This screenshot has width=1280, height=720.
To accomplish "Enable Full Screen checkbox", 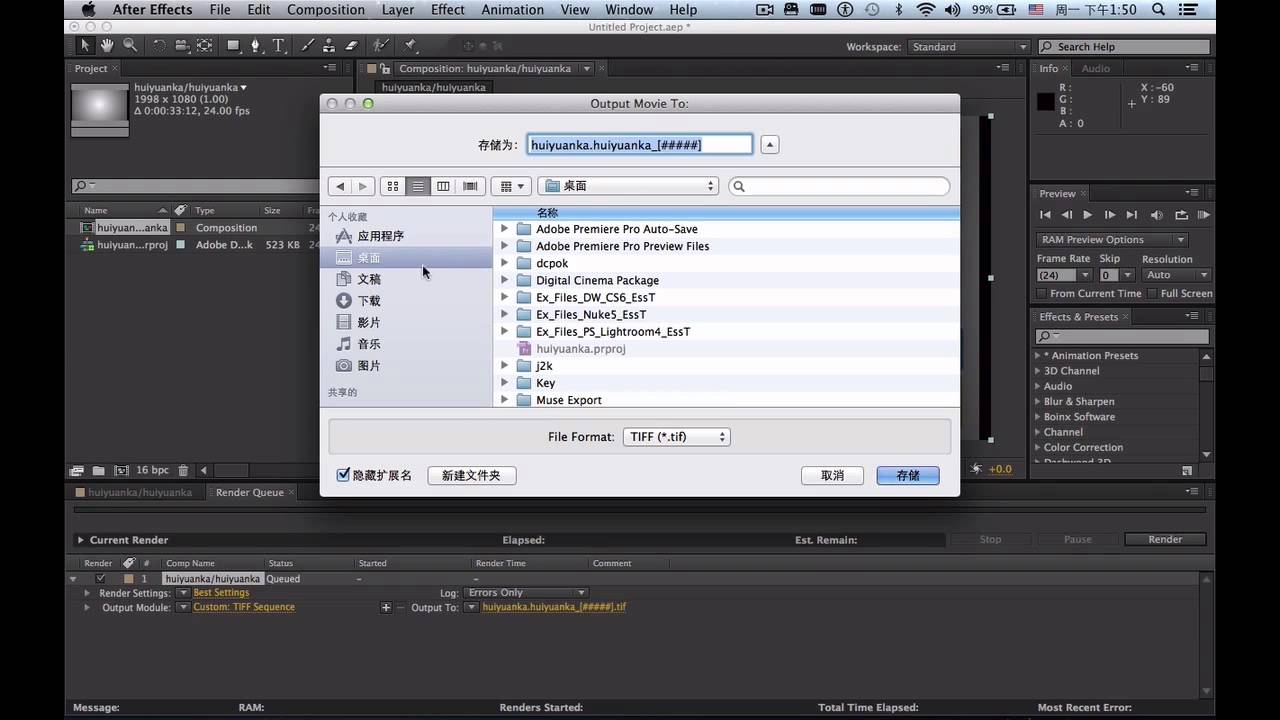I will [1152, 293].
